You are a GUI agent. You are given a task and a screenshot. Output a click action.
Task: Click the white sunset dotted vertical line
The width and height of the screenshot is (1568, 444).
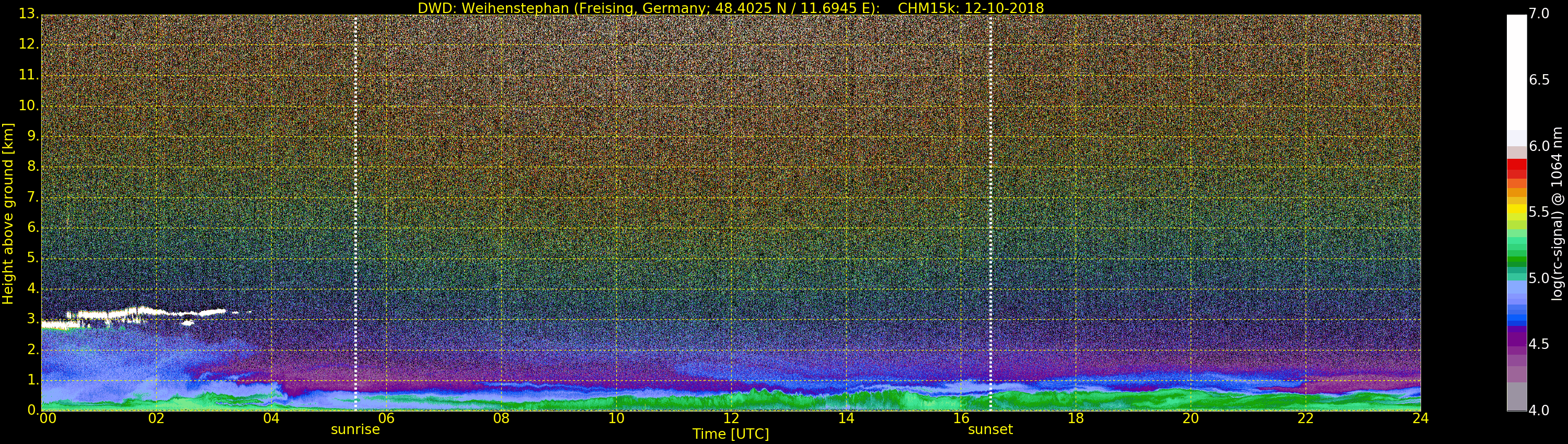tap(991, 213)
